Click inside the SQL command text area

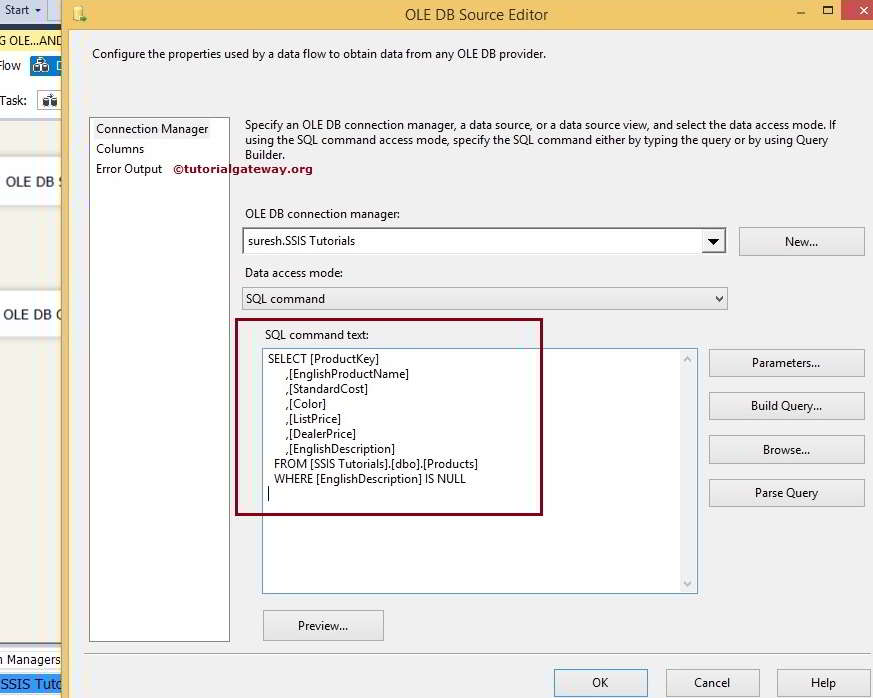470,540
